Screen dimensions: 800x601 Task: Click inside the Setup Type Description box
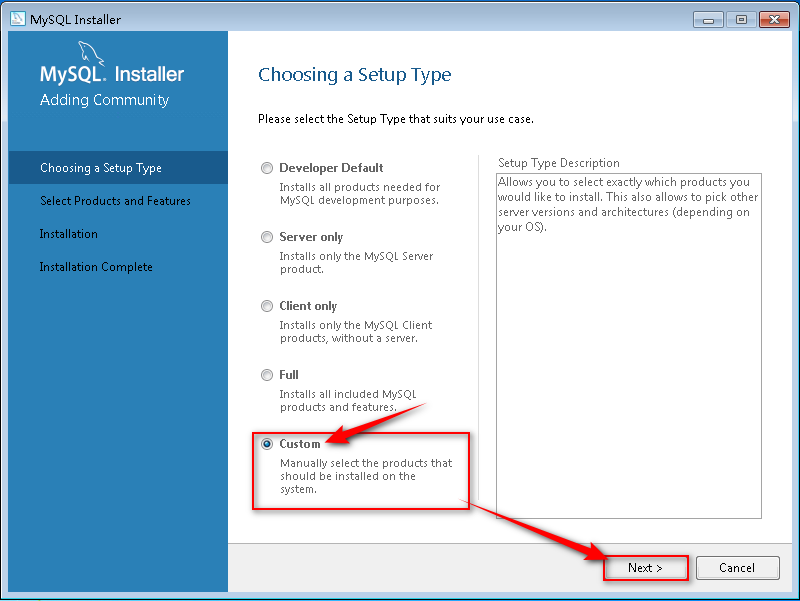pyautogui.click(x=629, y=346)
